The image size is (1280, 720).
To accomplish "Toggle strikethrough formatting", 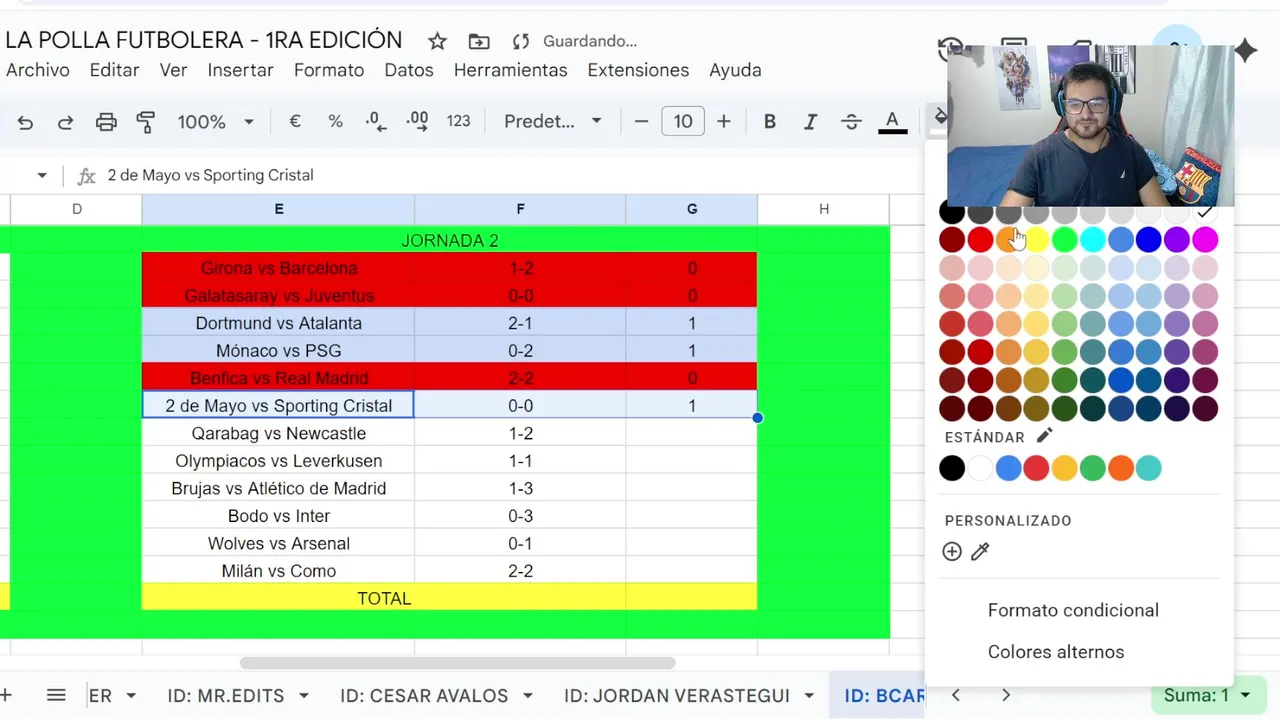I will point(851,121).
